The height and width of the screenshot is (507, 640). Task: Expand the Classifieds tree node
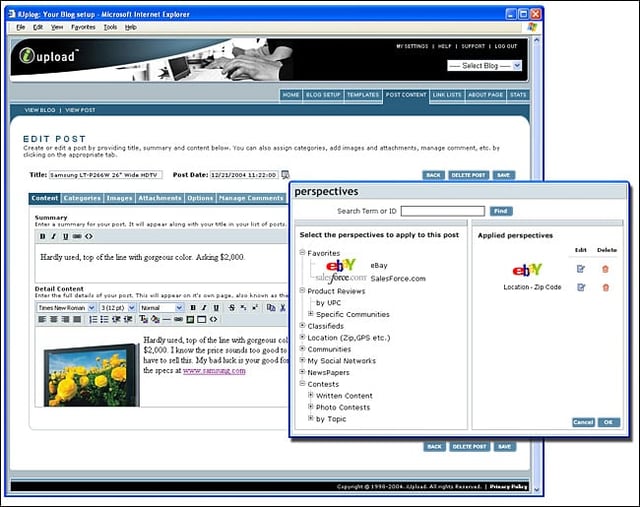click(302, 325)
